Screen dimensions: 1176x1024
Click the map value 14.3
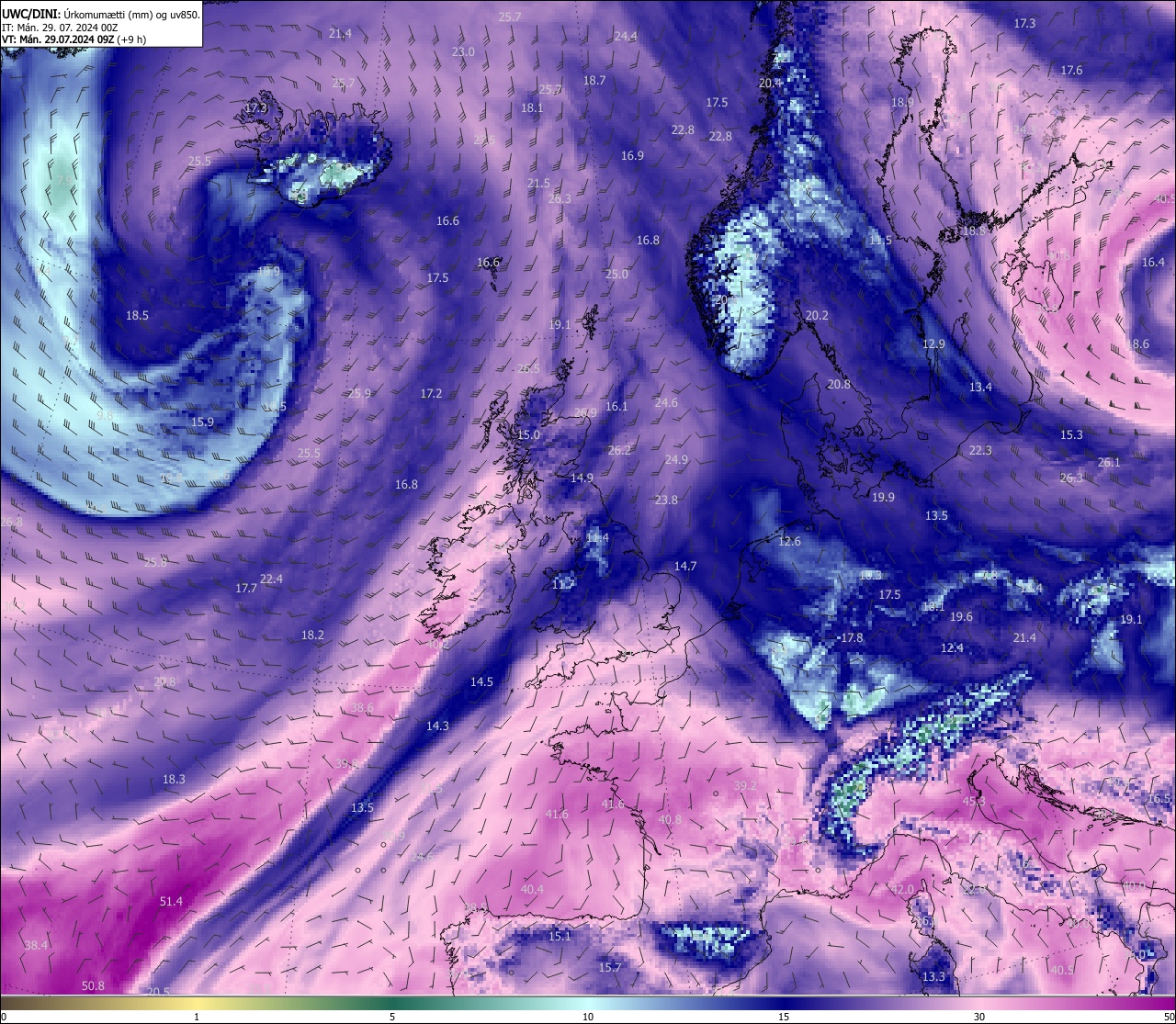437,726
